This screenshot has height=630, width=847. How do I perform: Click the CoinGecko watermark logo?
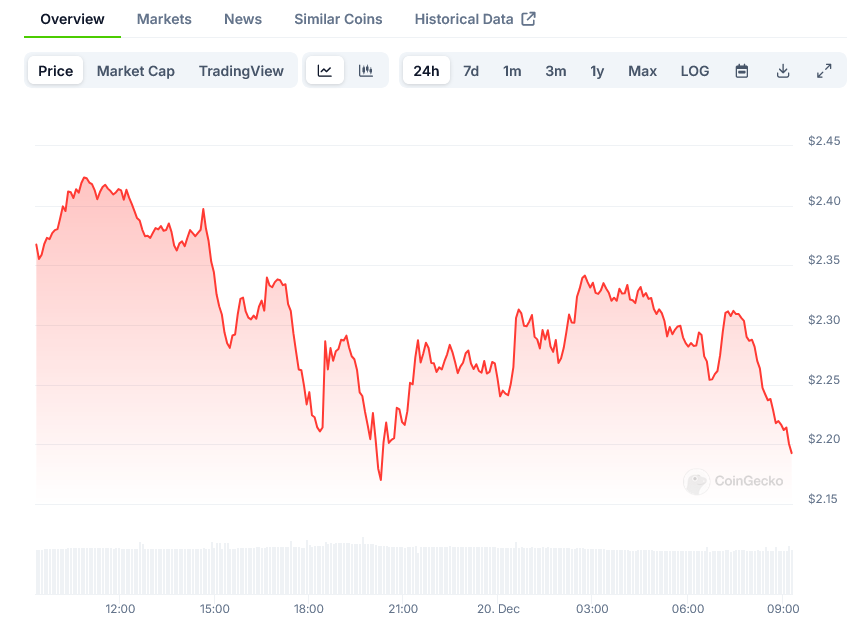pyautogui.click(x=697, y=482)
